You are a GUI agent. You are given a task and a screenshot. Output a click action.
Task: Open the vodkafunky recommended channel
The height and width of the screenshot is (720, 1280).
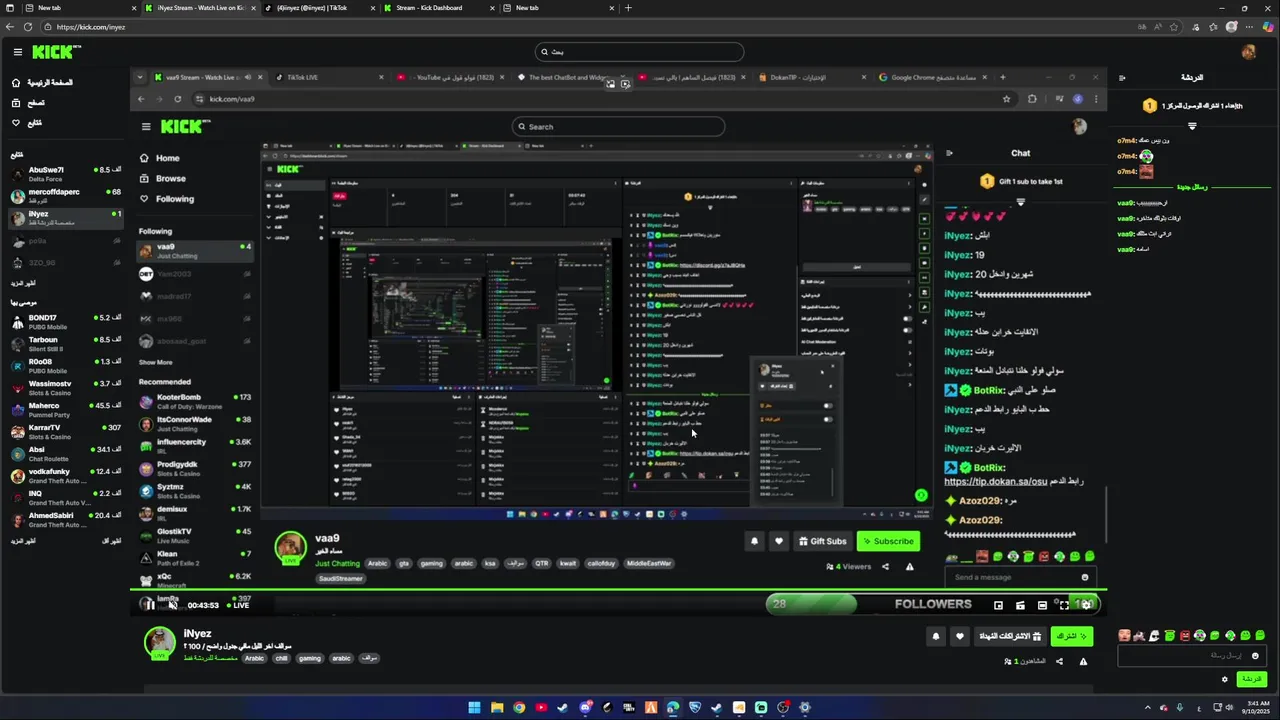(65, 476)
